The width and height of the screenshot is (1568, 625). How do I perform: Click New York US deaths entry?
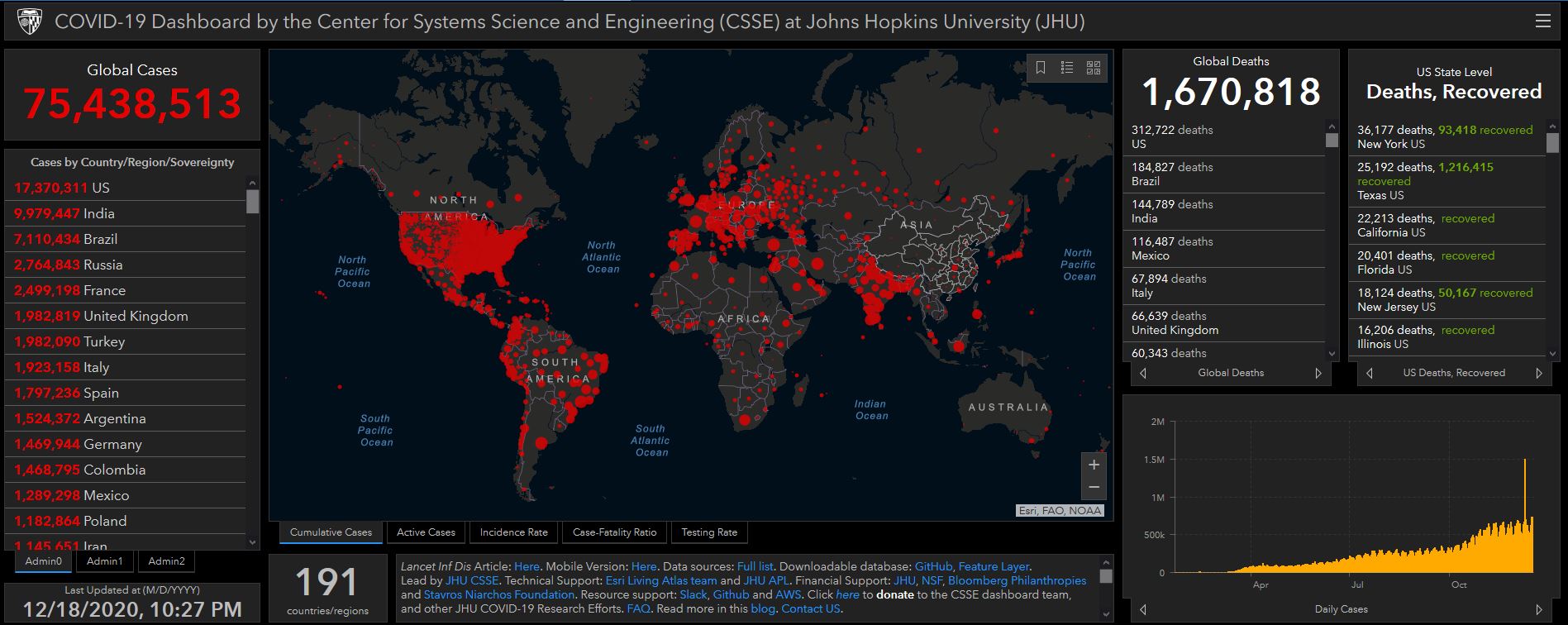(1449, 137)
